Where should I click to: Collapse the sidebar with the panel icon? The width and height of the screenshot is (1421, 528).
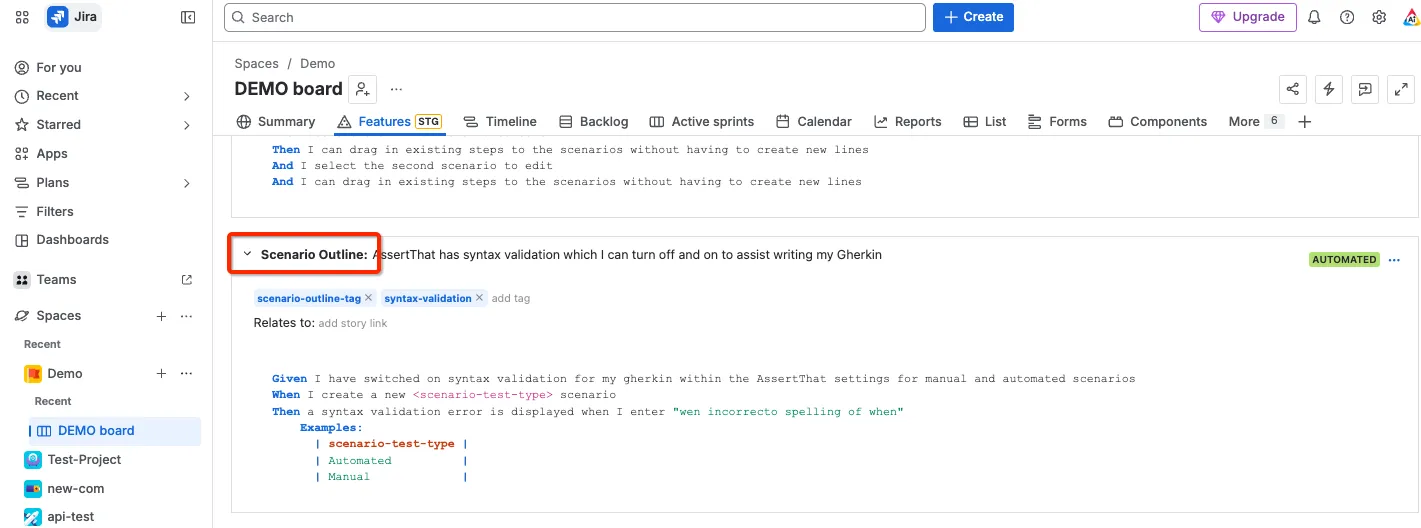tap(188, 17)
